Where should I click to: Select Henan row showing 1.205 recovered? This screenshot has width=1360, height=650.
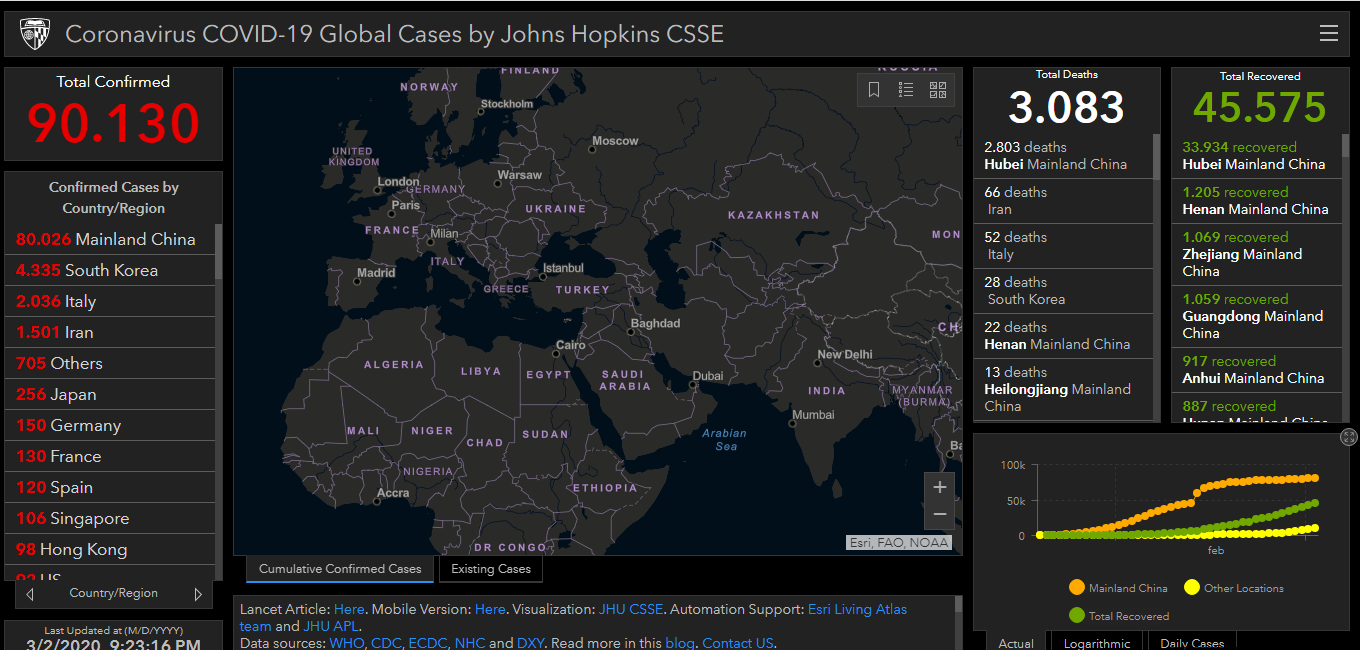coord(1257,201)
